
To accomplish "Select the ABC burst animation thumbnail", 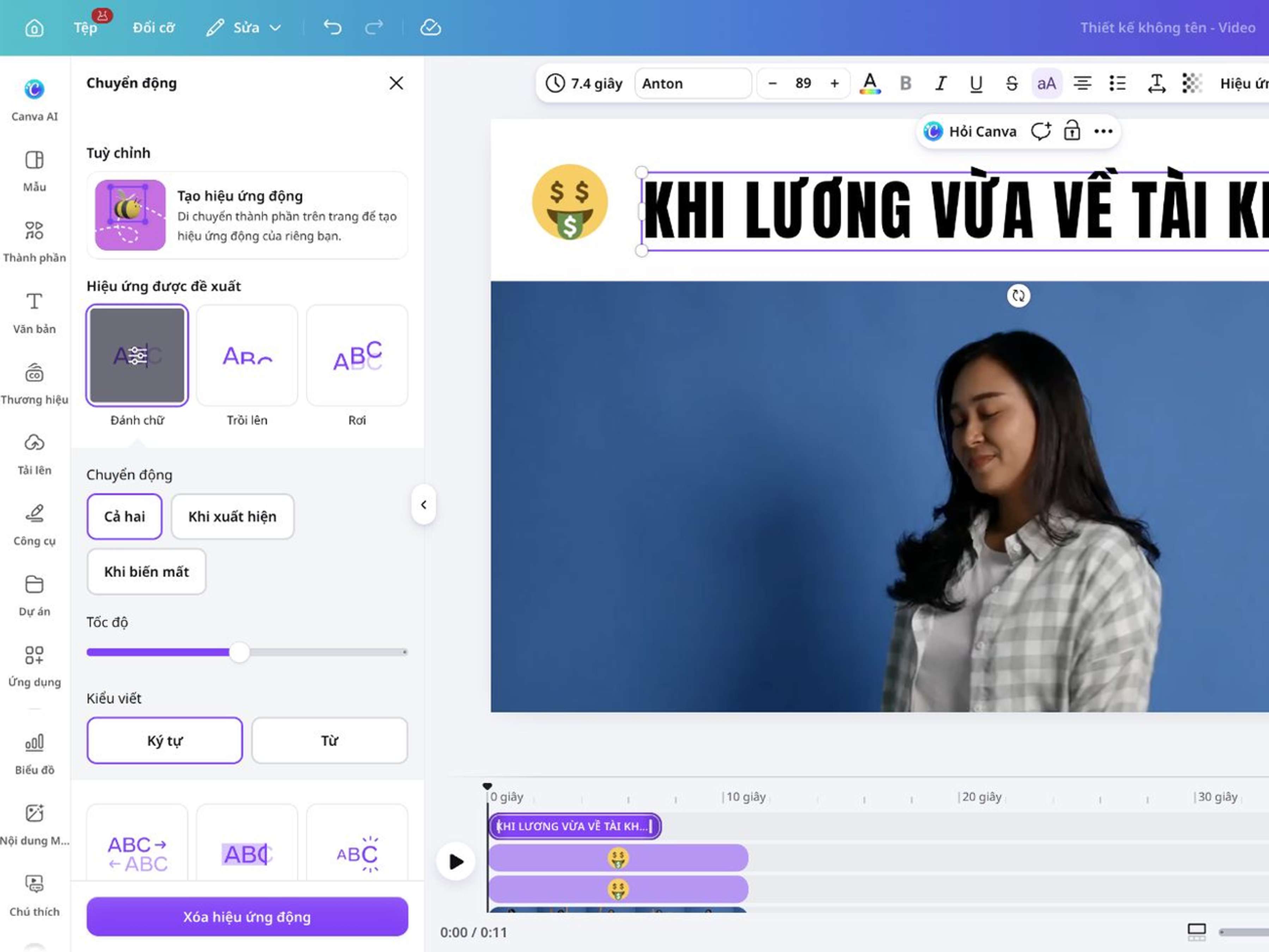I will pyautogui.click(x=357, y=843).
